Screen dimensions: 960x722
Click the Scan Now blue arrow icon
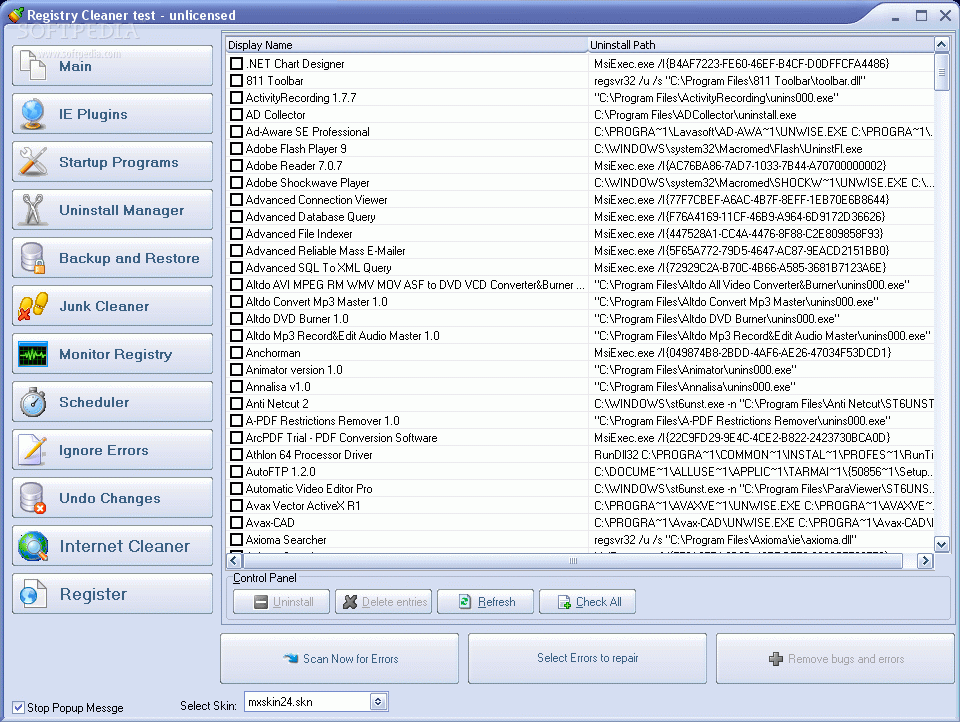click(x=290, y=658)
